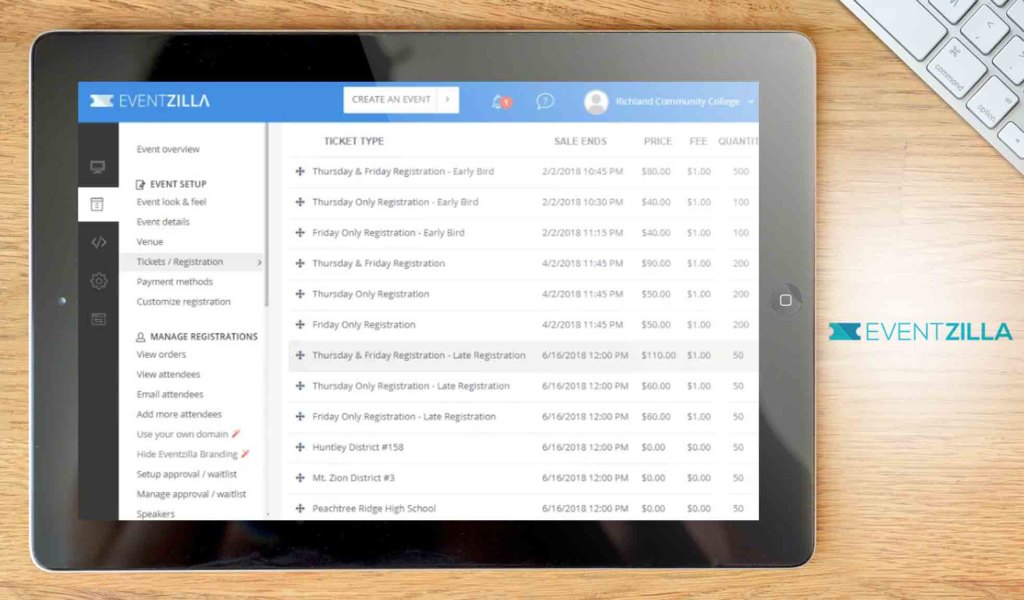
Task: Open View orders under Manage Registrations
Action: point(160,354)
